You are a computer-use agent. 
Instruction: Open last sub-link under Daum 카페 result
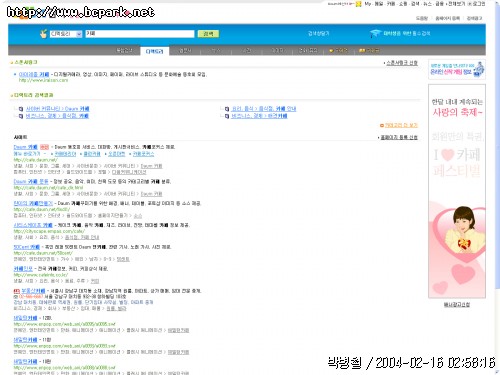point(143,154)
